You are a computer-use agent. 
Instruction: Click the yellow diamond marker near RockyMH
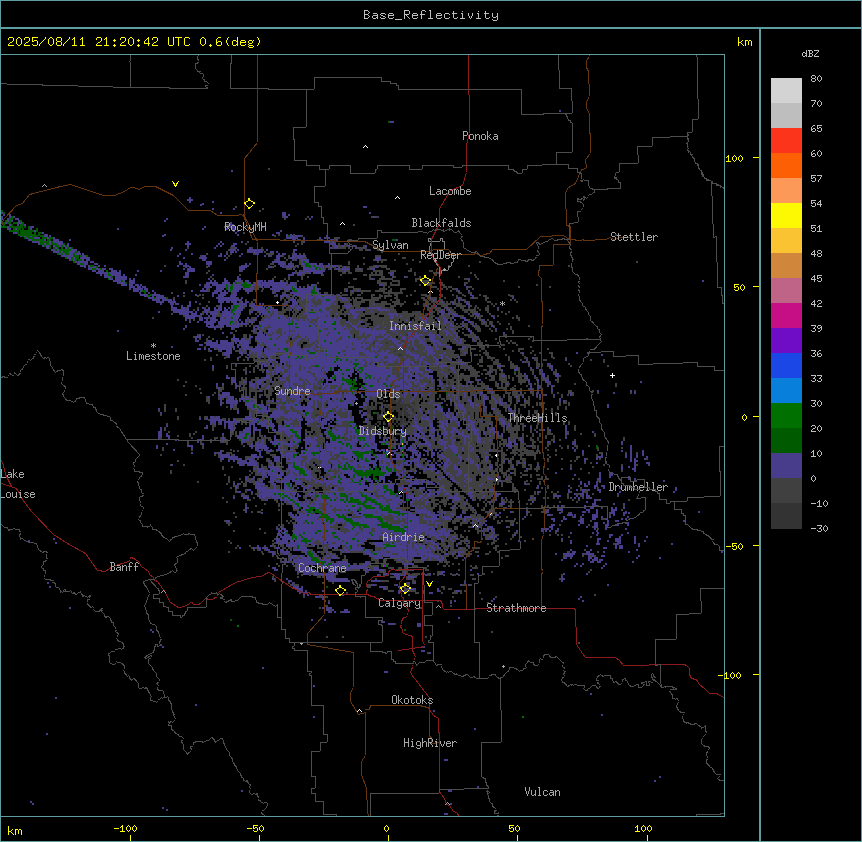click(250, 204)
